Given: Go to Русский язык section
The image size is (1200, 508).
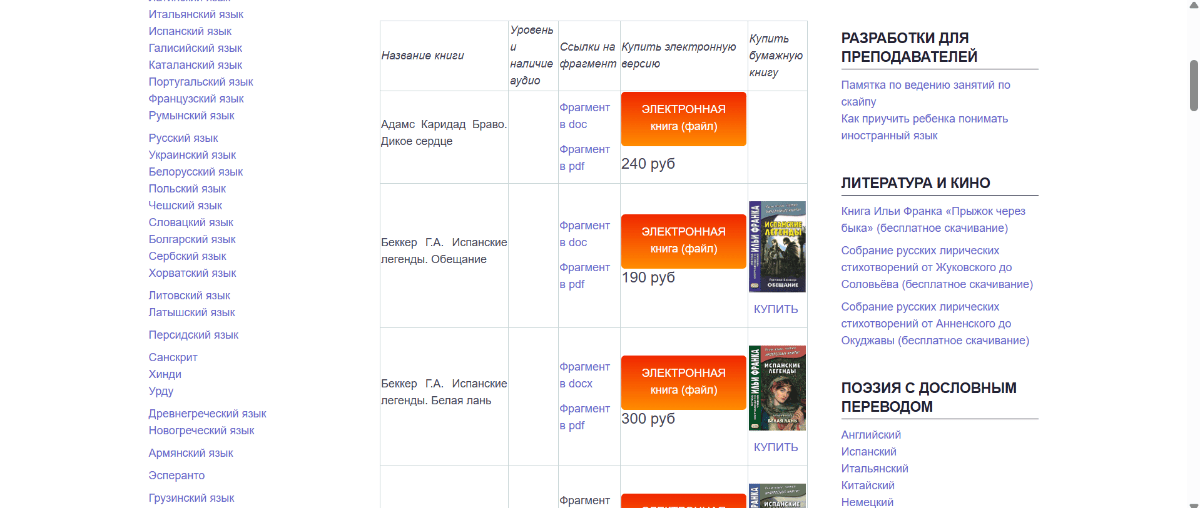Looking at the screenshot, I should tap(183, 138).
